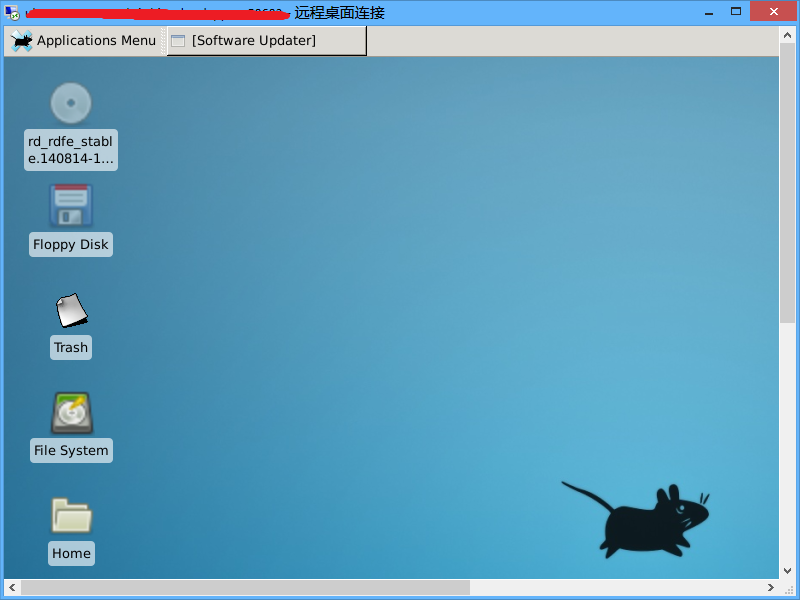Click the horizontal scrollbar right arrow
The image size is (800, 600).
[770, 587]
